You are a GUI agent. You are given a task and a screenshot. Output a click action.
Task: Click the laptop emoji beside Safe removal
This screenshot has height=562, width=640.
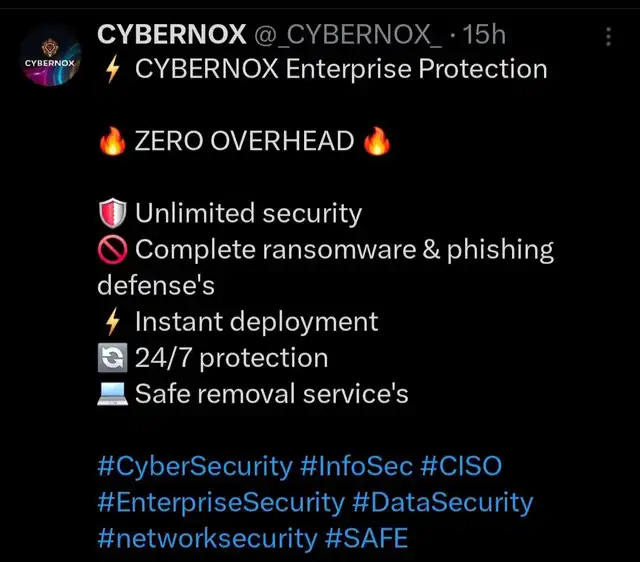(x=111, y=394)
